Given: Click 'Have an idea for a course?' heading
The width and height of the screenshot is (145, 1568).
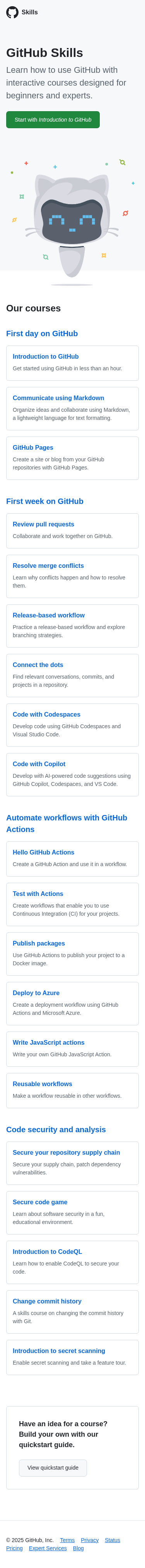Looking at the screenshot, I should 63,1424.
